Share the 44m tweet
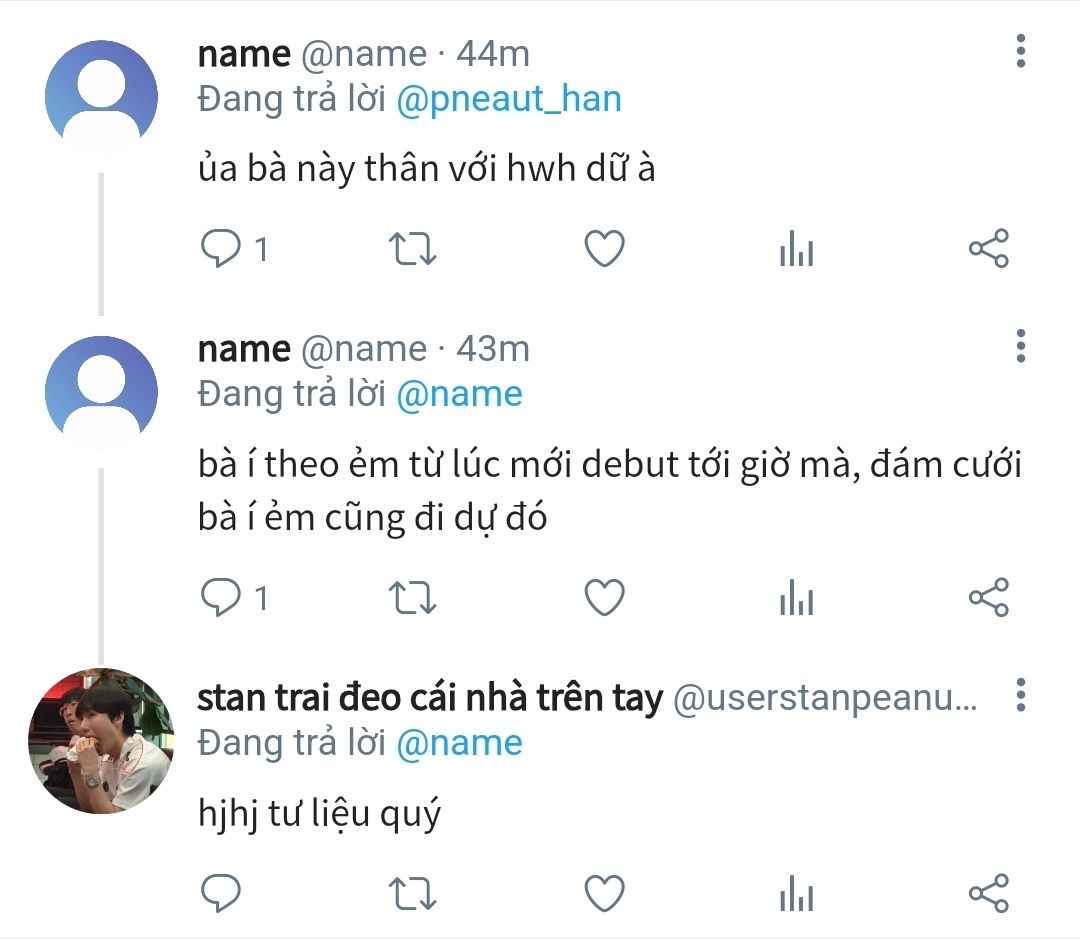This screenshot has height=939, width=1080. [989, 249]
